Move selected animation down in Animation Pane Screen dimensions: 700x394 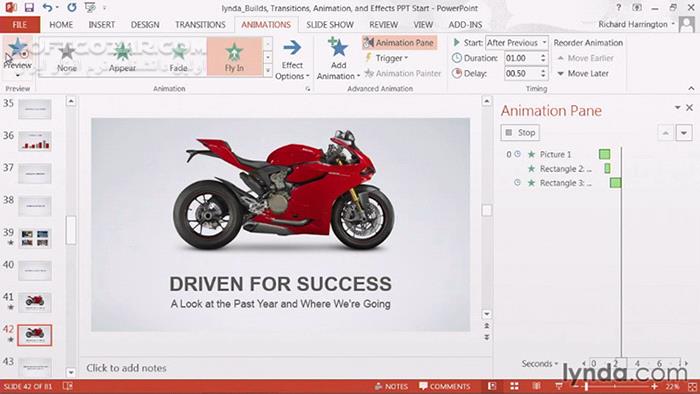point(684,133)
